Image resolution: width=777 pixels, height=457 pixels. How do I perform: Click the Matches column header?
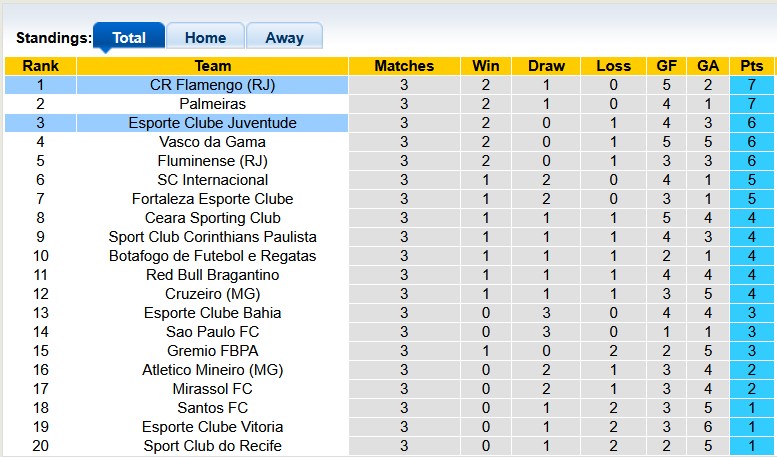(x=404, y=66)
